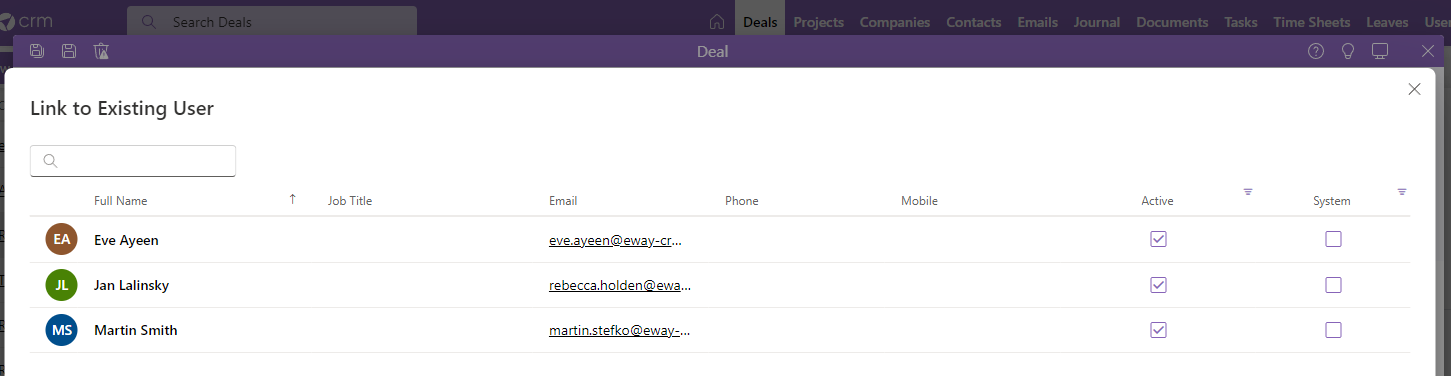Viewport: 1451px width, 376px height.
Task: Click the Save and Close icon in Deal toolbar
Action: pos(37,51)
